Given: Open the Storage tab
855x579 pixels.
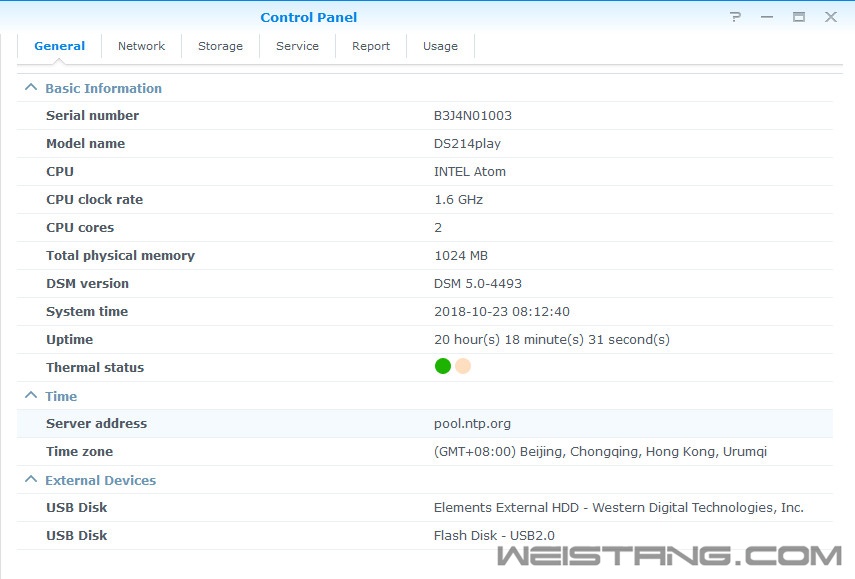Looking at the screenshot, I should (x=220, y=46).
